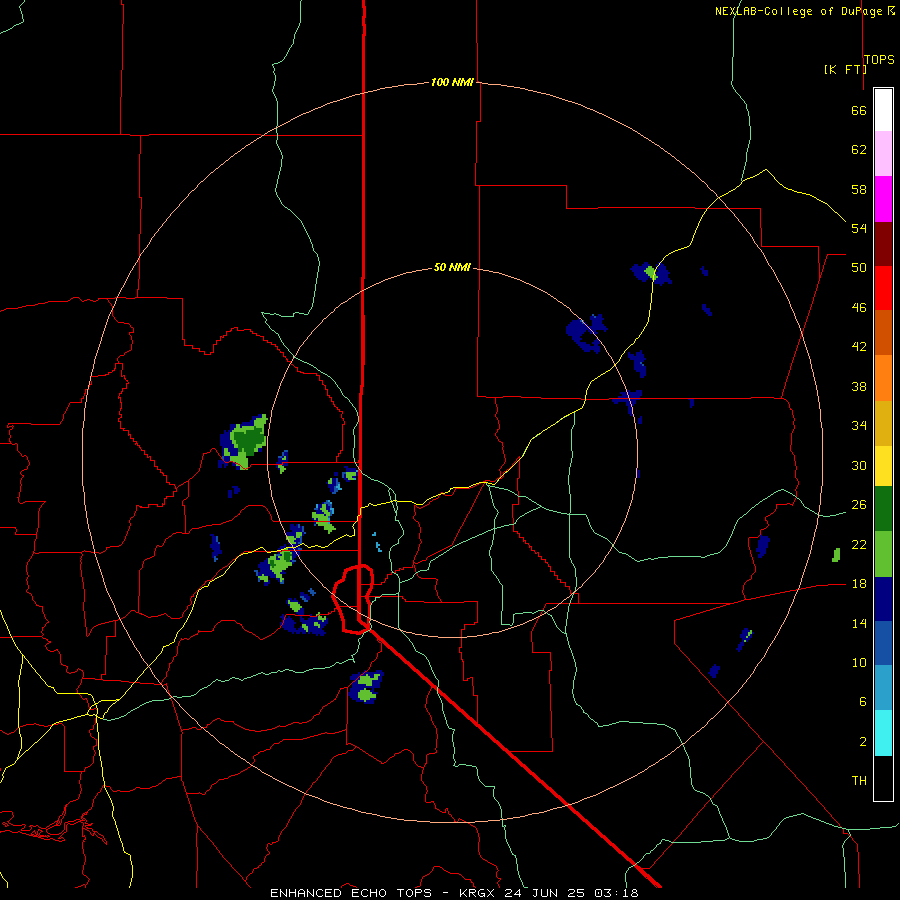The height and width of the screenshot is (900, 900).
Task: Click the [K FT] units label
Action: (845, 70)
